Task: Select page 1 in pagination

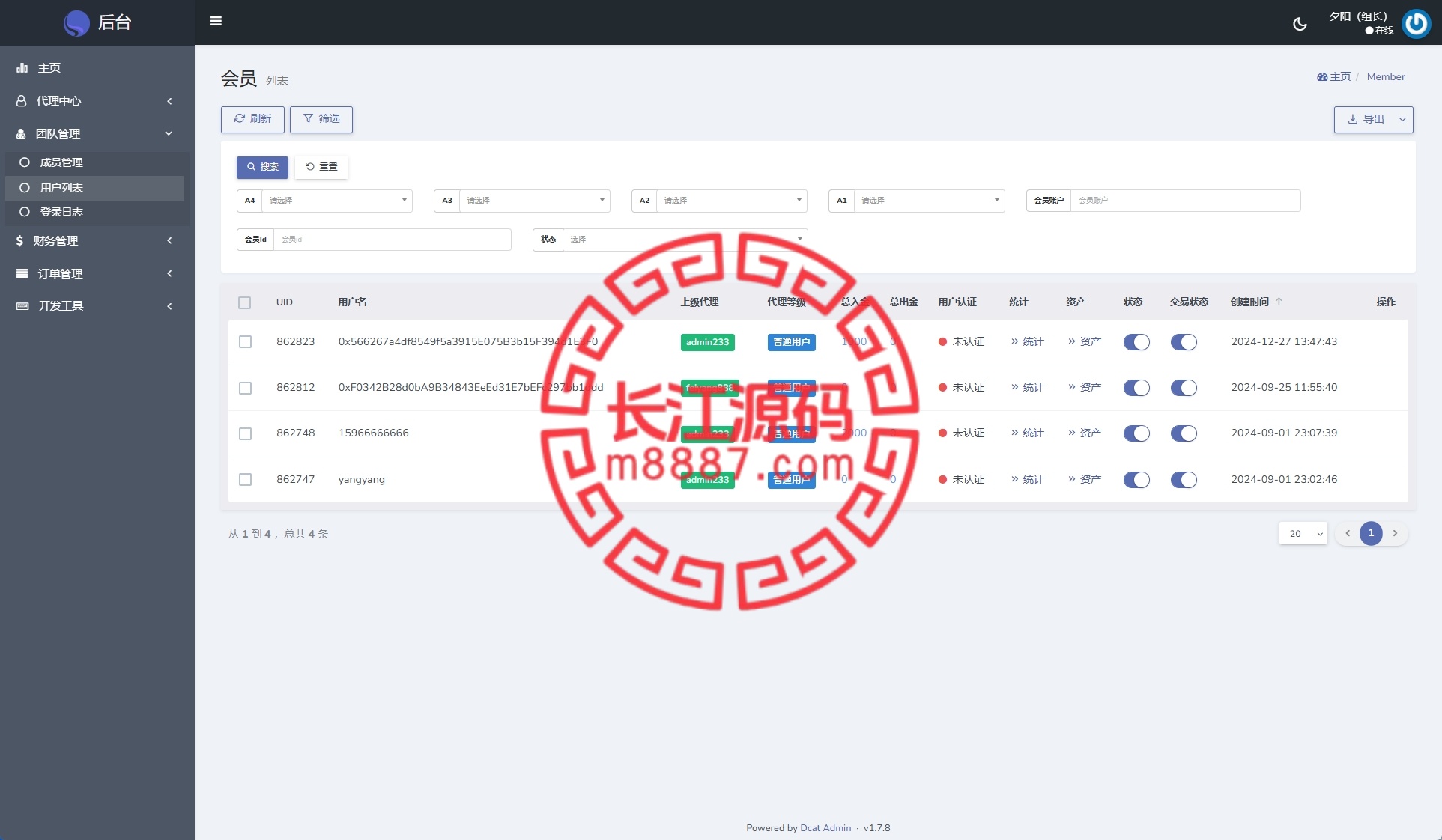Action: (x=1371, y=534)
